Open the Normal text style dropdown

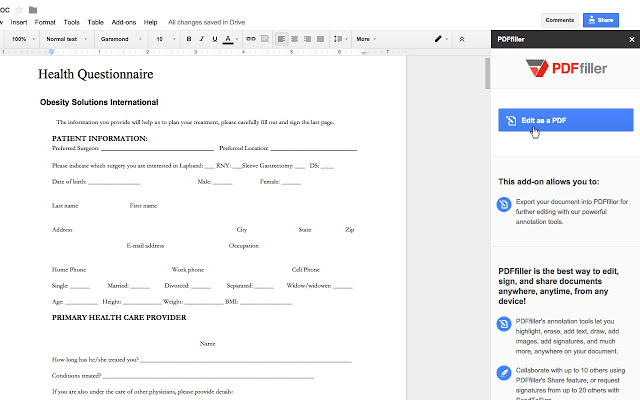pyautogui.click(x=66, y=39)
